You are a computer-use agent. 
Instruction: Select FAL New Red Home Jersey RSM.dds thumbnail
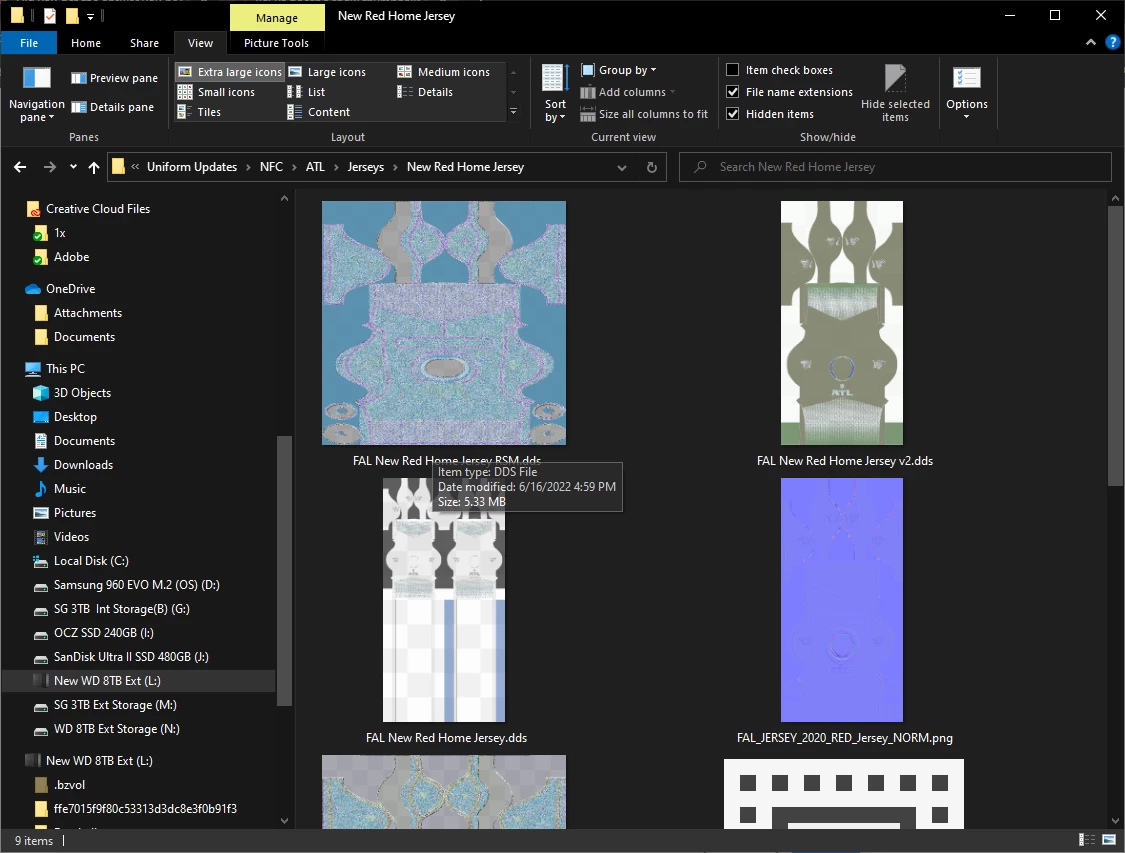[x=443, y=323]
